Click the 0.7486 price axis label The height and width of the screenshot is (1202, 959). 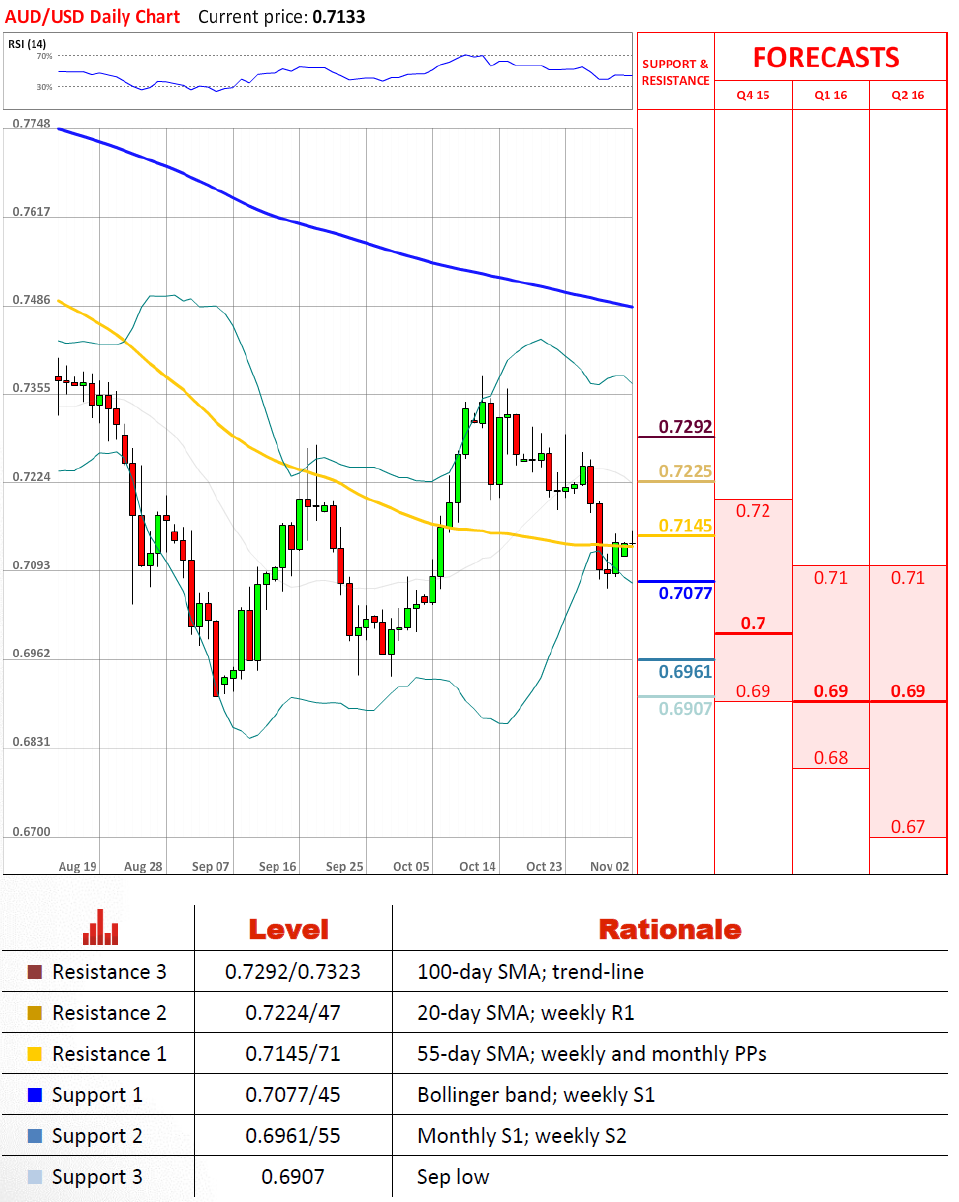[x=31, y=300]
